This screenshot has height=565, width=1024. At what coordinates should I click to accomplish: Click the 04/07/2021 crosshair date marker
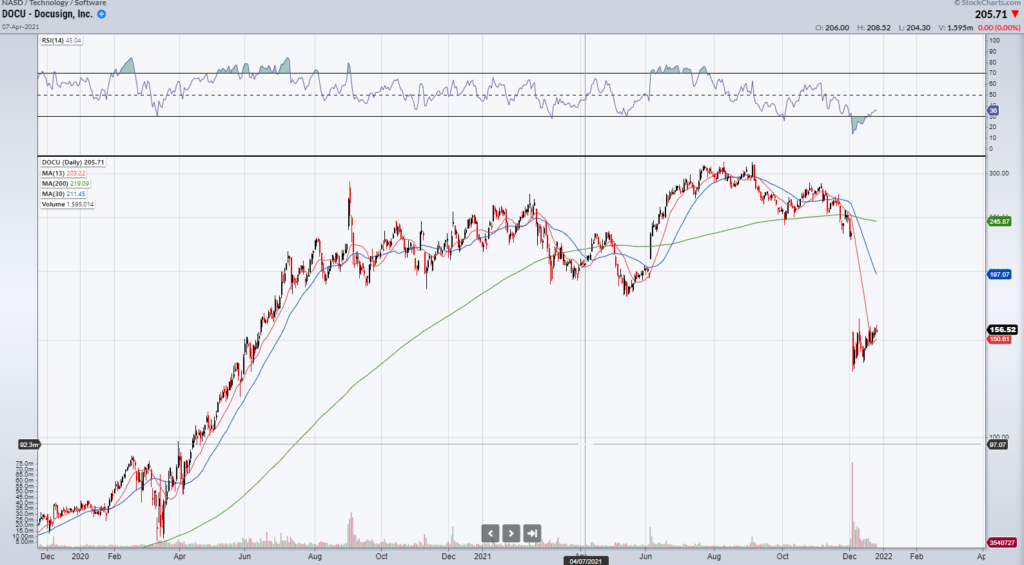[x=584, y=561]
